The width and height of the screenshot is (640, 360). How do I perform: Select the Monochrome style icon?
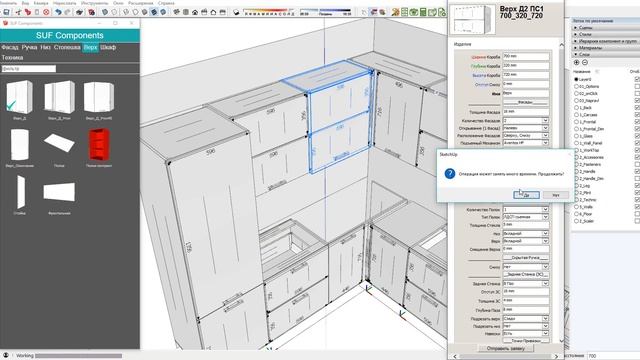coord(163,12)
